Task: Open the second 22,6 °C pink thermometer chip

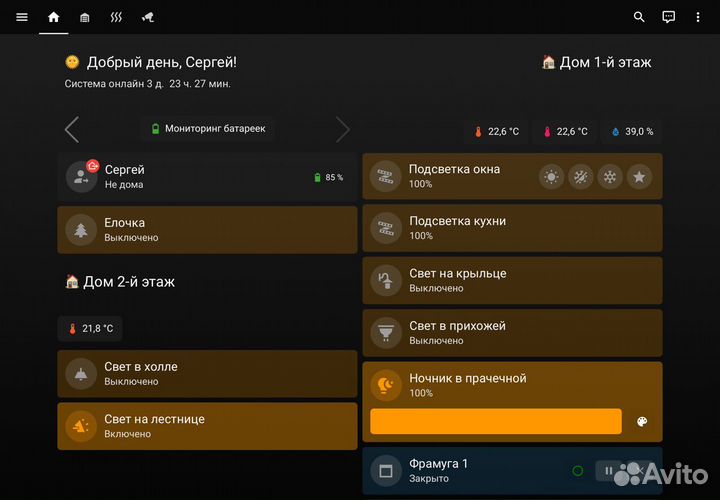Action: [565, 132]
